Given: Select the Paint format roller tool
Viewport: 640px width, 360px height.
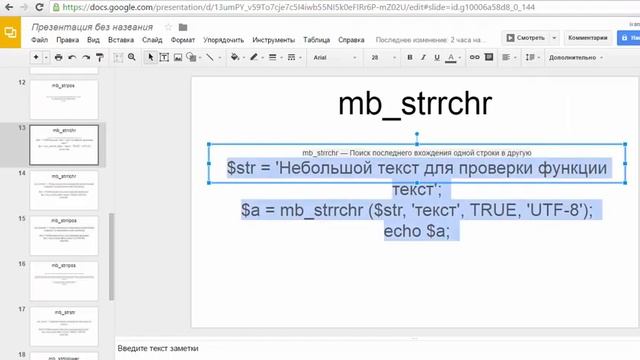Looking at the screenshot, I should [x=100, y=58].
